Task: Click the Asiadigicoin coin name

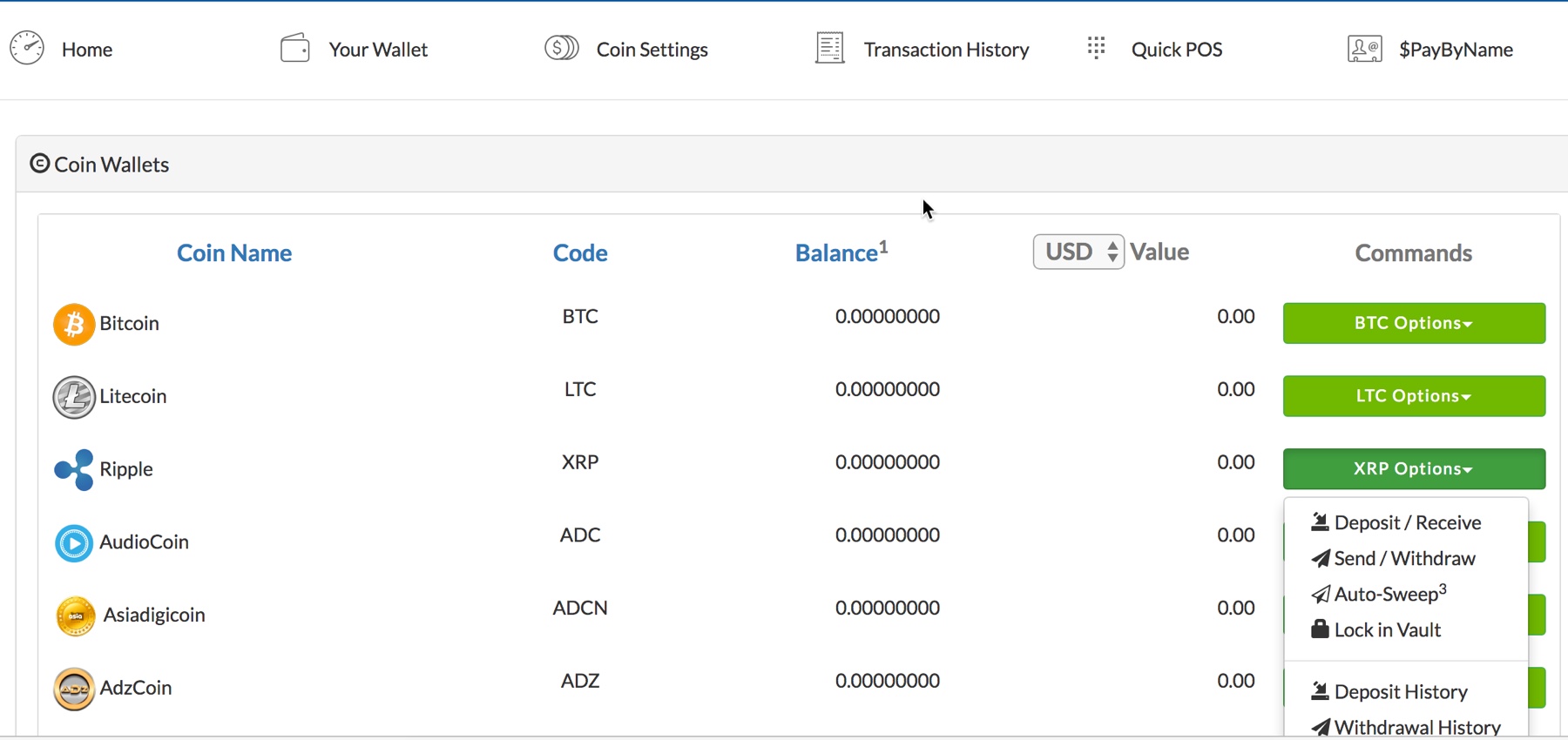Action: click(x=154, y=615)
